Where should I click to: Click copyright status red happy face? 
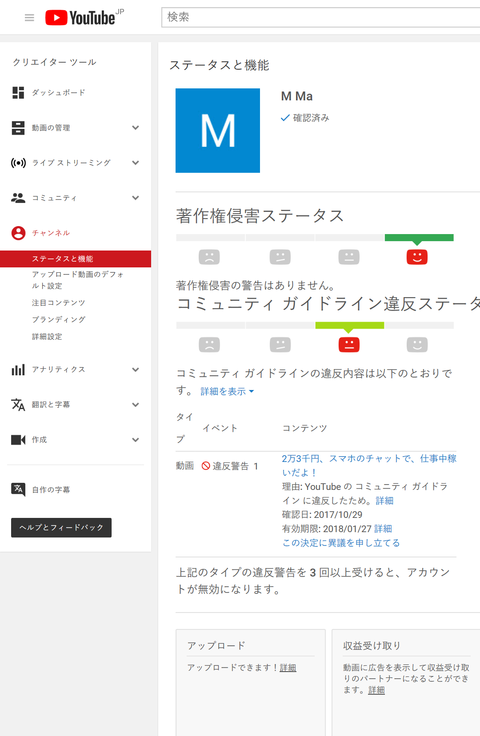point(417,257)
